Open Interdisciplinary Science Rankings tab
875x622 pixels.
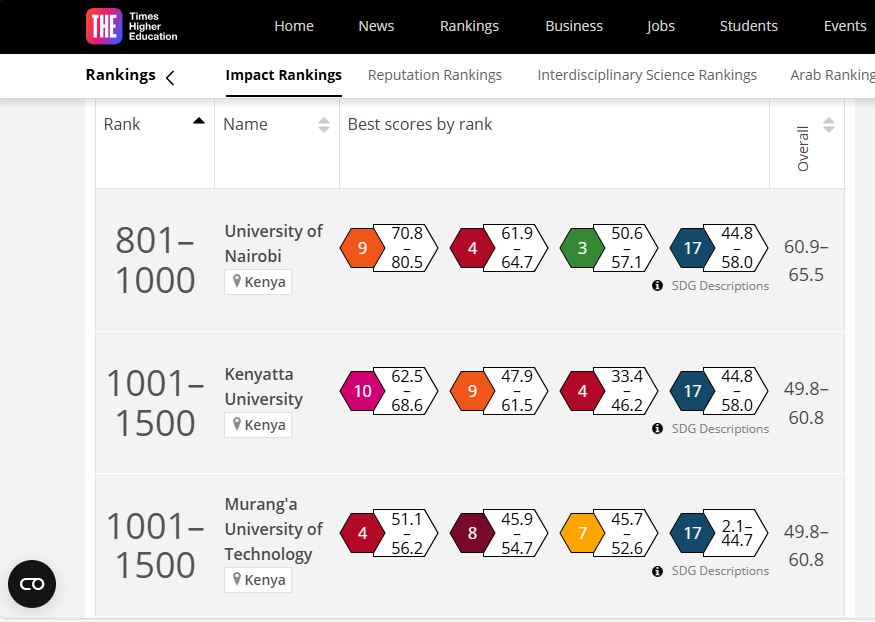pos(647,75)
